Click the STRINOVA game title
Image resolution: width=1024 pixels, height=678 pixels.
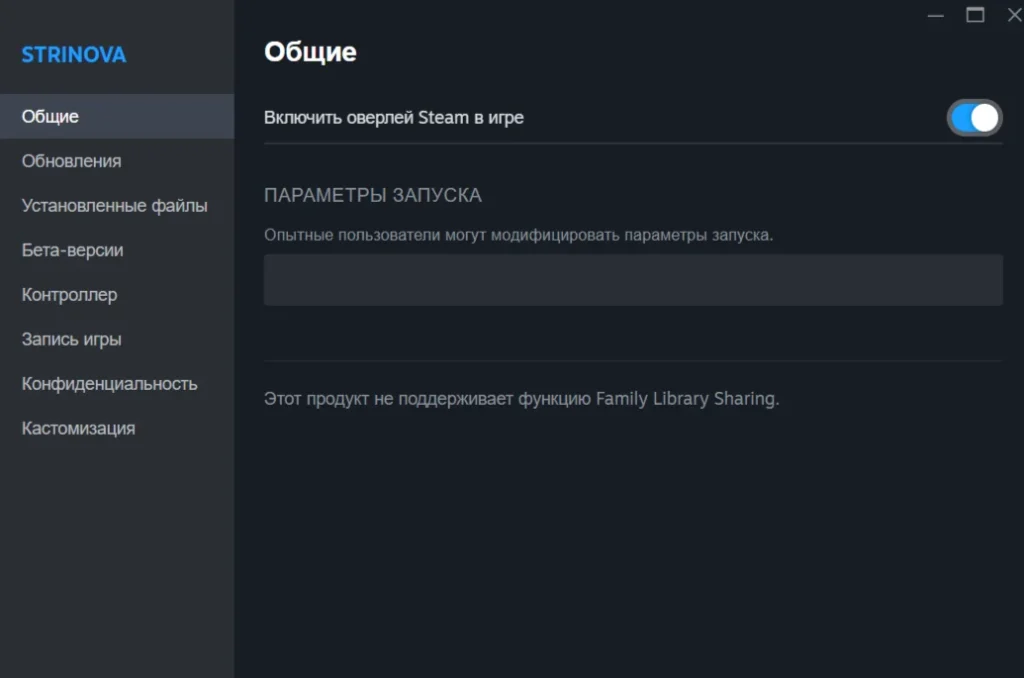coord(74,55)
